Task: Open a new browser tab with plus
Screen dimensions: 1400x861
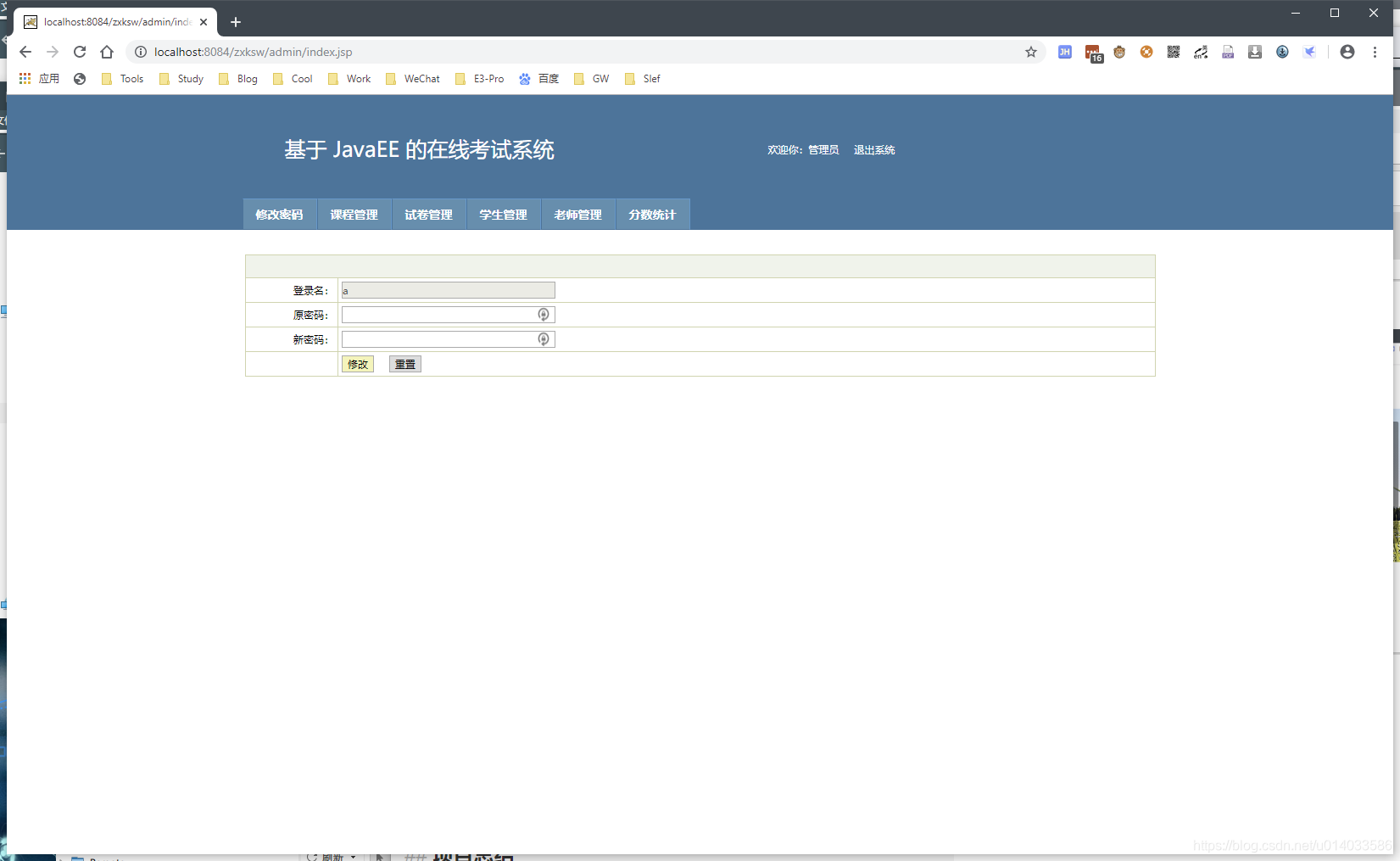Action: tap(236, 22)
